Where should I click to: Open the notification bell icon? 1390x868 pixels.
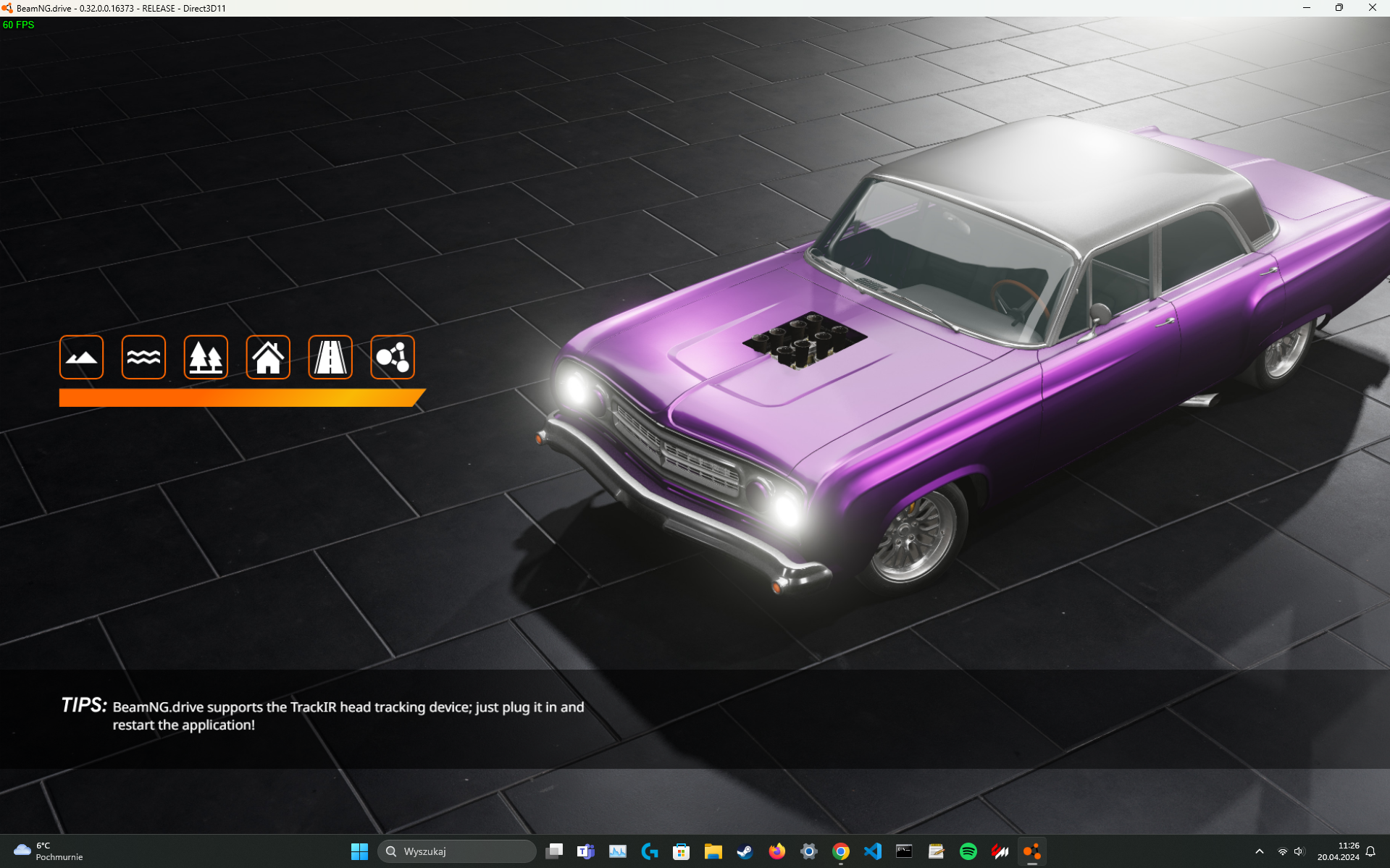(x=1370, y=851)
